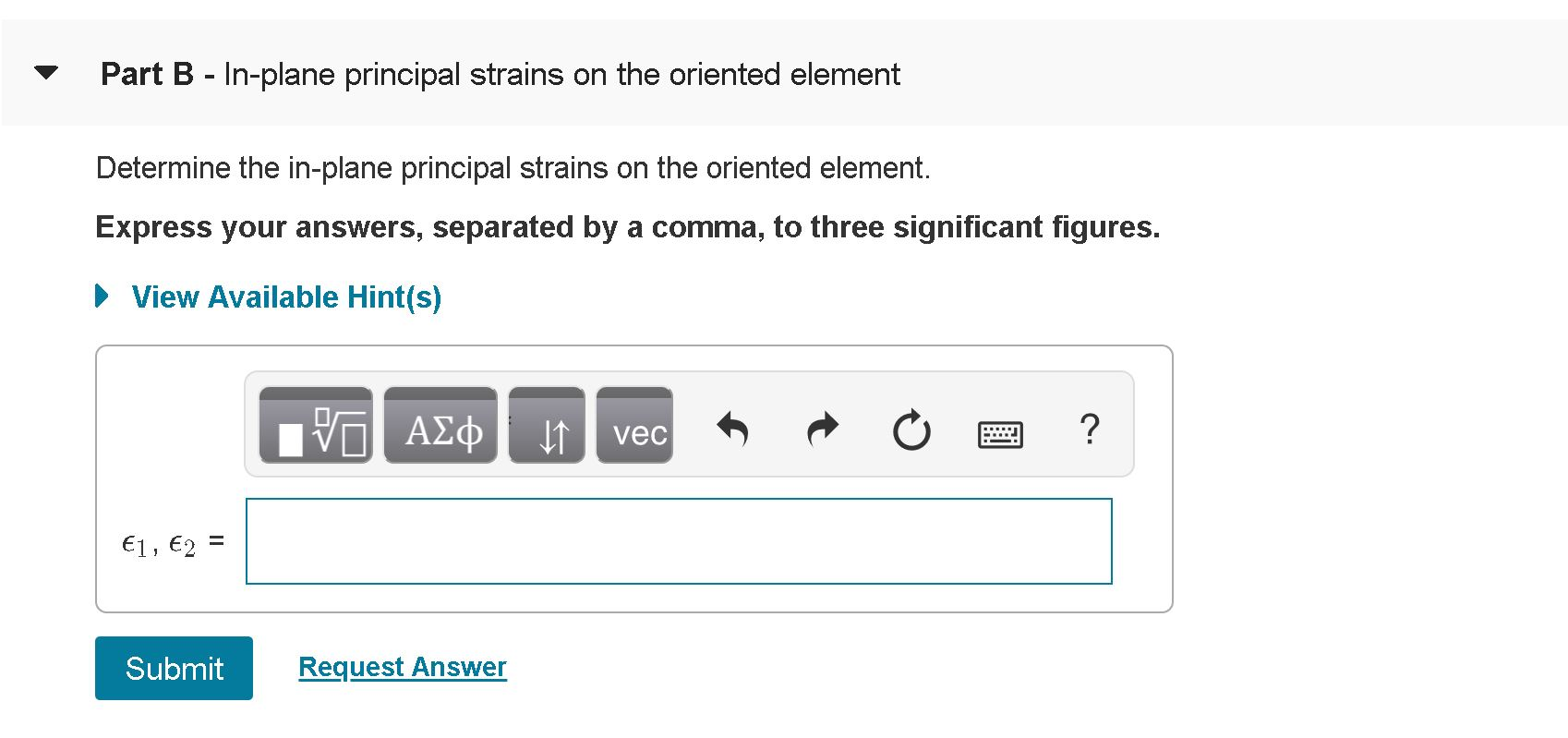
Task: Expand View Available Hints
Action: (286, 296)
